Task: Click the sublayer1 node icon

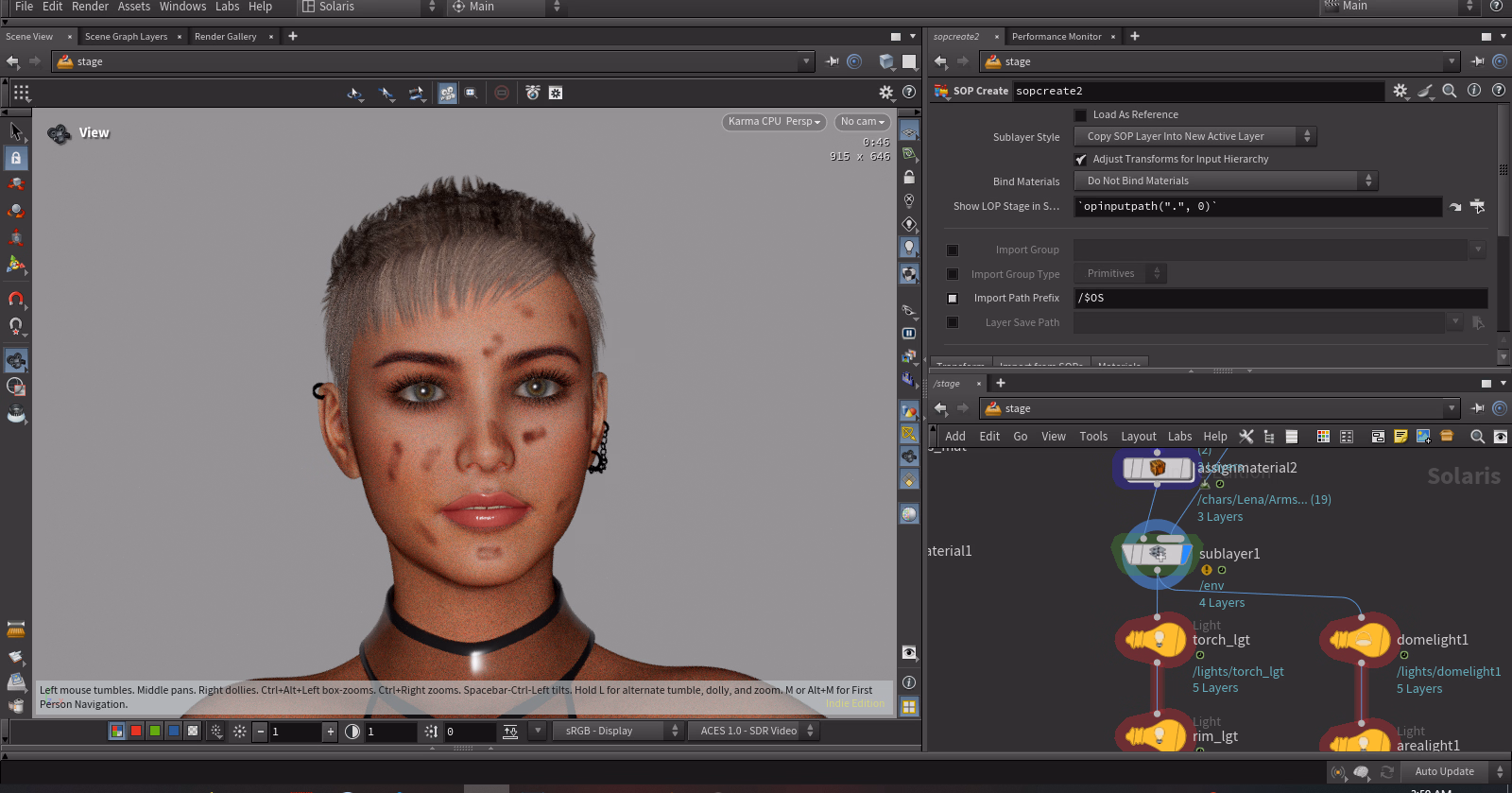Action: pos(1157,554)
